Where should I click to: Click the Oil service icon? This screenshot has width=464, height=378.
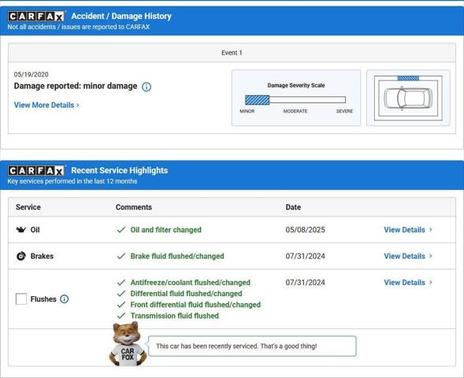pyautogui.click(x=21, y=229)
